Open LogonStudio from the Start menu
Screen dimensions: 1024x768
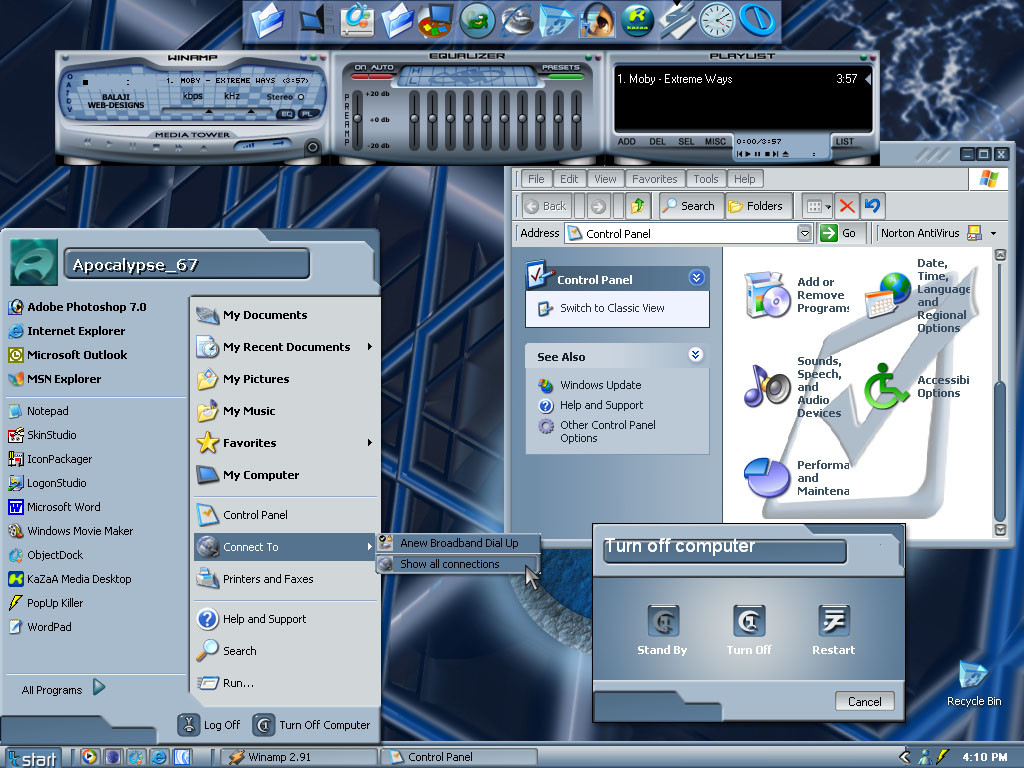pyautogui.click(x=47, y=483)
